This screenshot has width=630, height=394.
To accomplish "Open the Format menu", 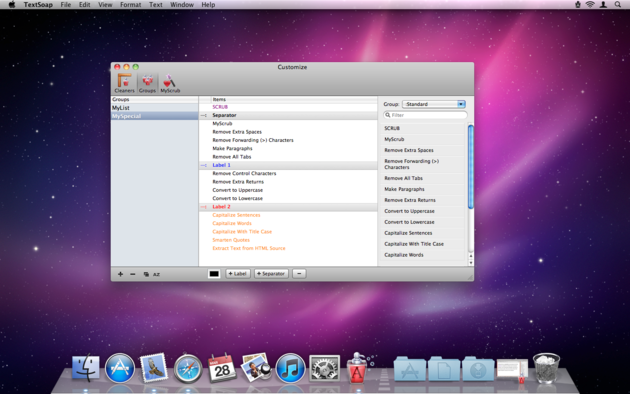I will 131,4.
